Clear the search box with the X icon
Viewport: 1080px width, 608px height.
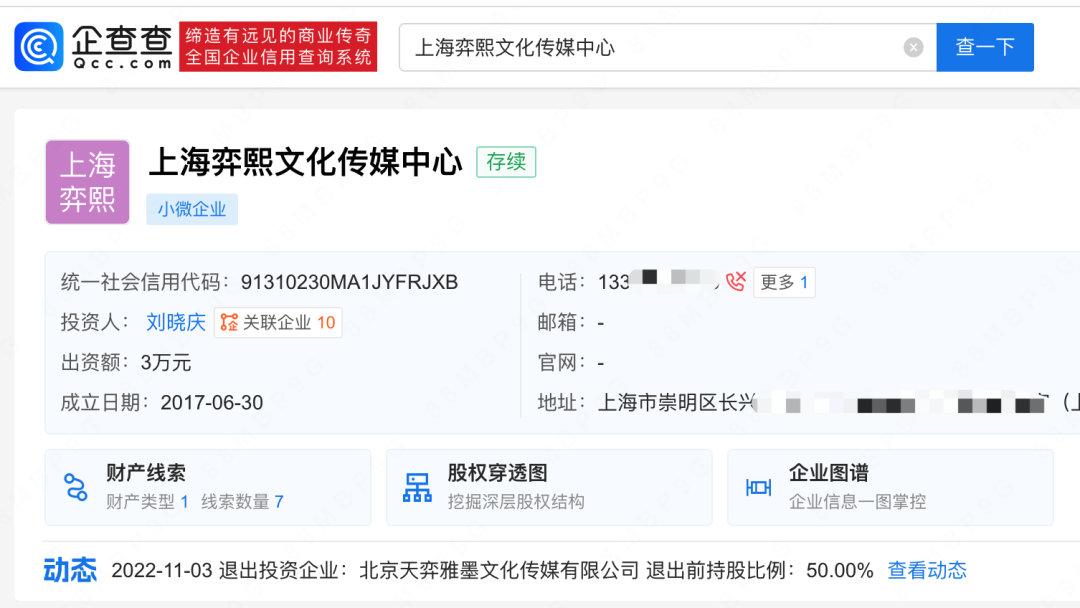(912, 46)
